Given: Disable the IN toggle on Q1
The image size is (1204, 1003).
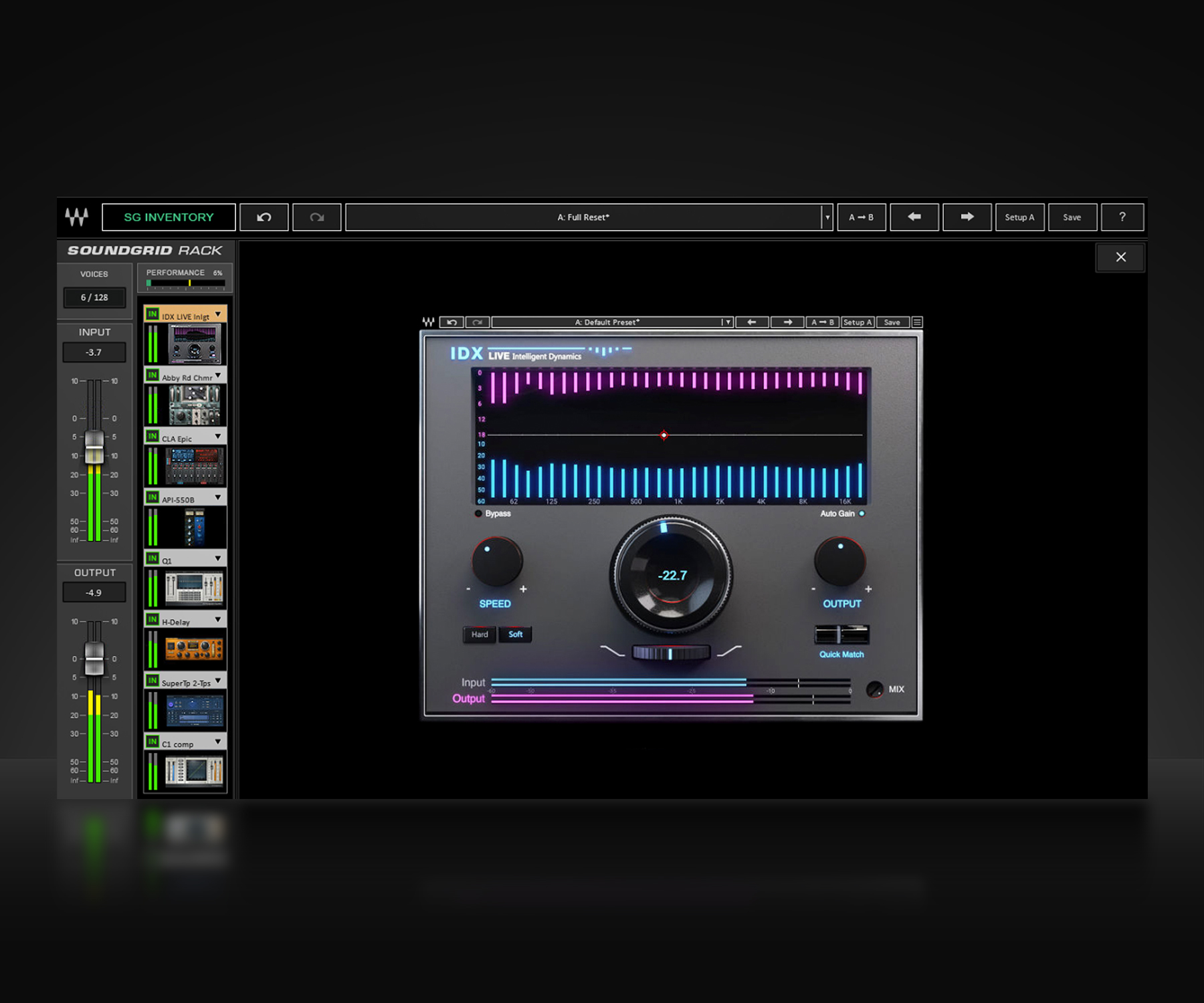Looking at the screenshot, I should point(151,558).
